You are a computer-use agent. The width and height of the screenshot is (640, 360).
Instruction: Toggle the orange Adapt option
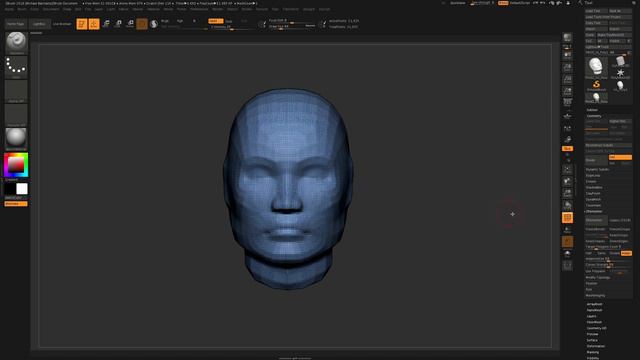tap(626, 253)
